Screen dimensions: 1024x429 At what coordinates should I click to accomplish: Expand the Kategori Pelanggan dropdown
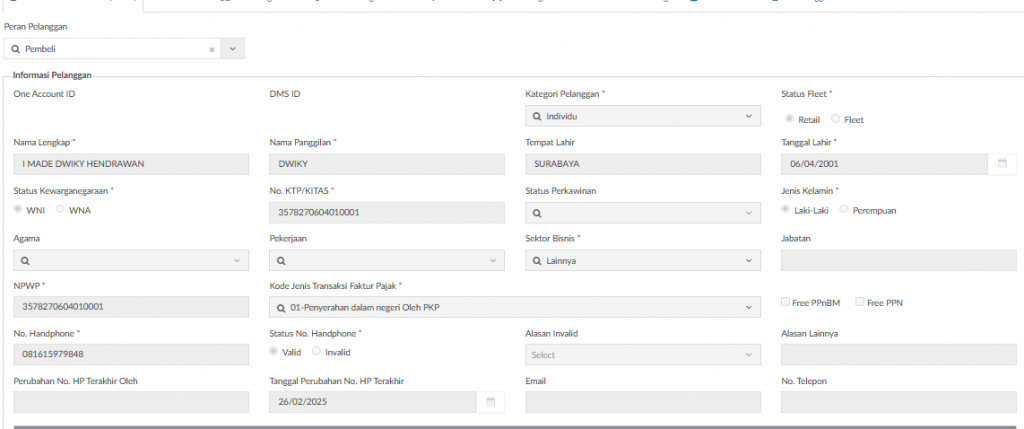point(750,117)
